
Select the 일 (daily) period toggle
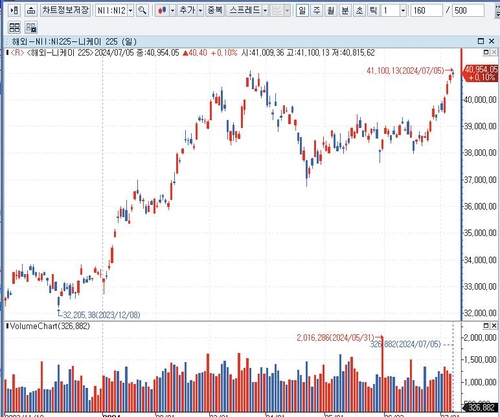click(302, 11)
